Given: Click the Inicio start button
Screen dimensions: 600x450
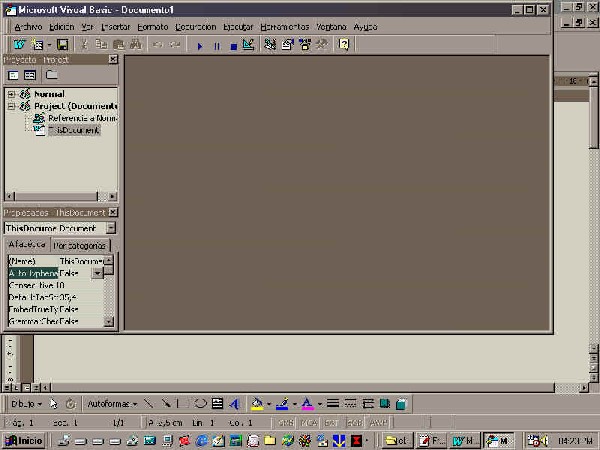Looking at the screenshot, I should [x=23, y=441].
